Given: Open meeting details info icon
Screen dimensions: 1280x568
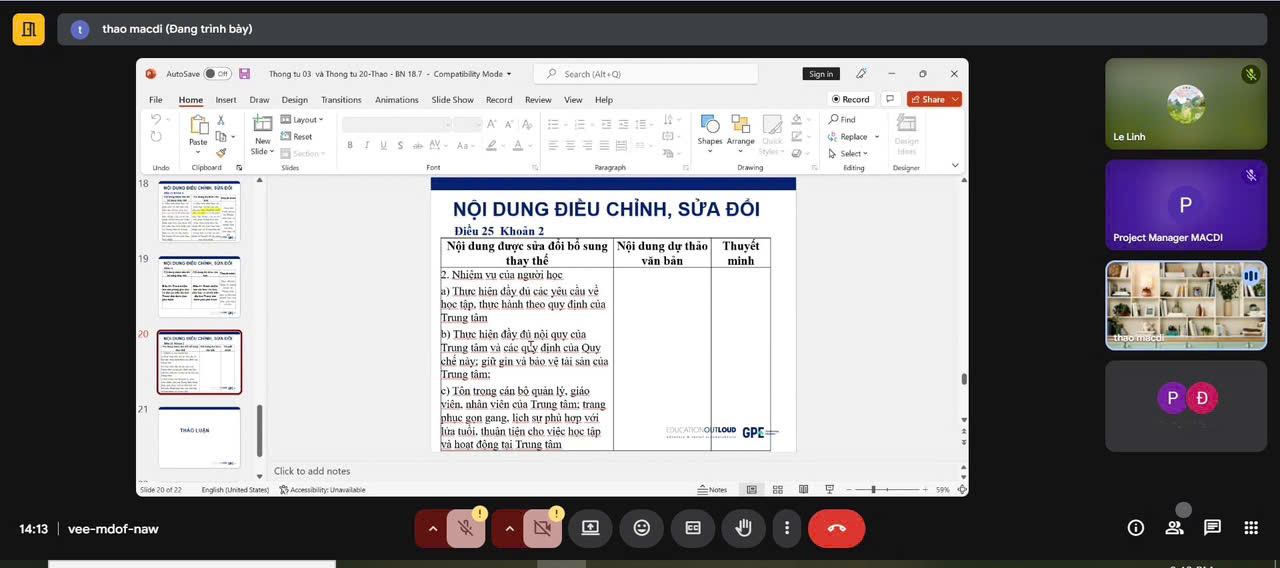Looking at the screenshot, I should click(x=1136, y=528).
